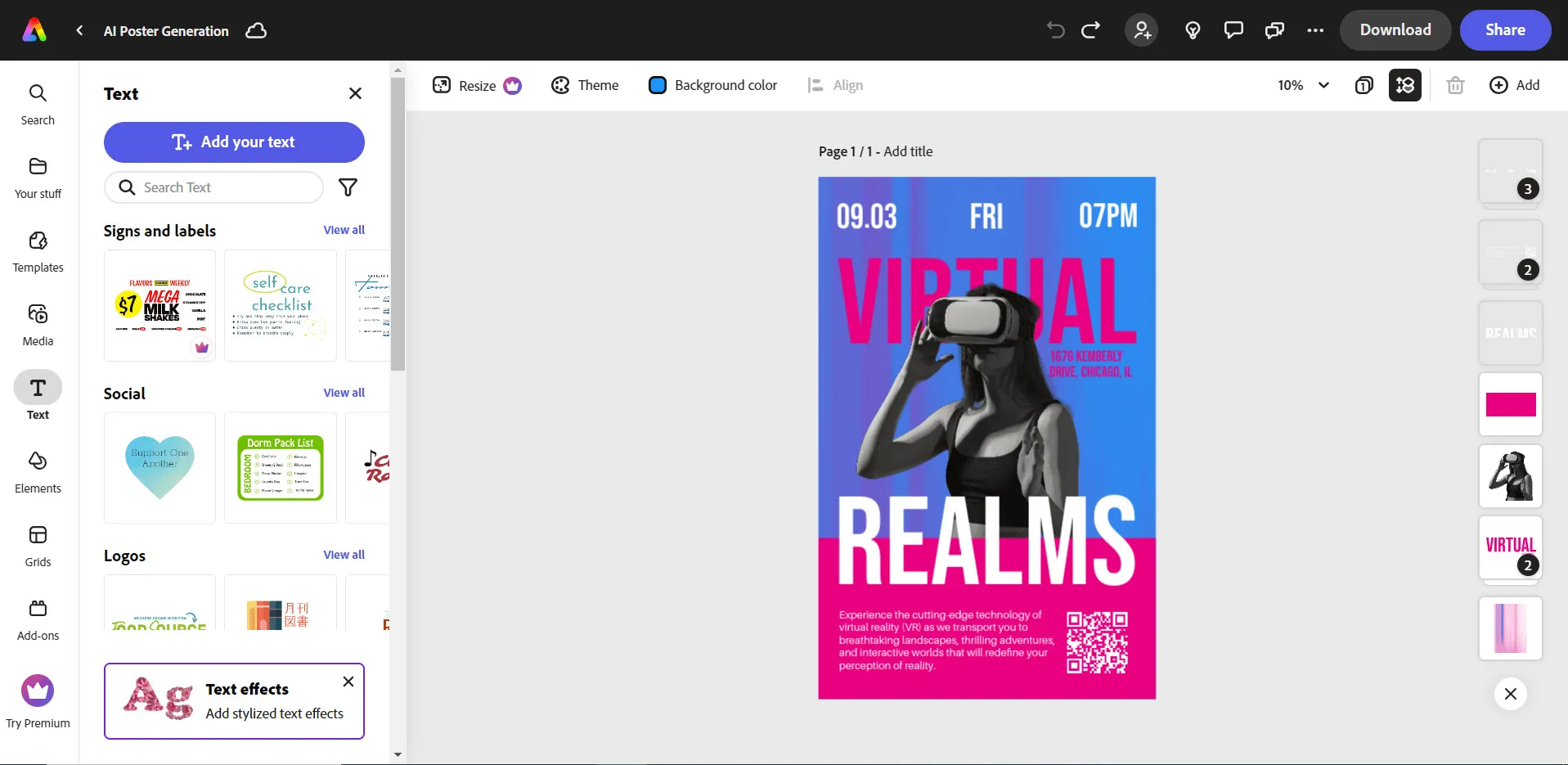
Task: Switch to the Your stuff section
Action: [x=38, y=176]
